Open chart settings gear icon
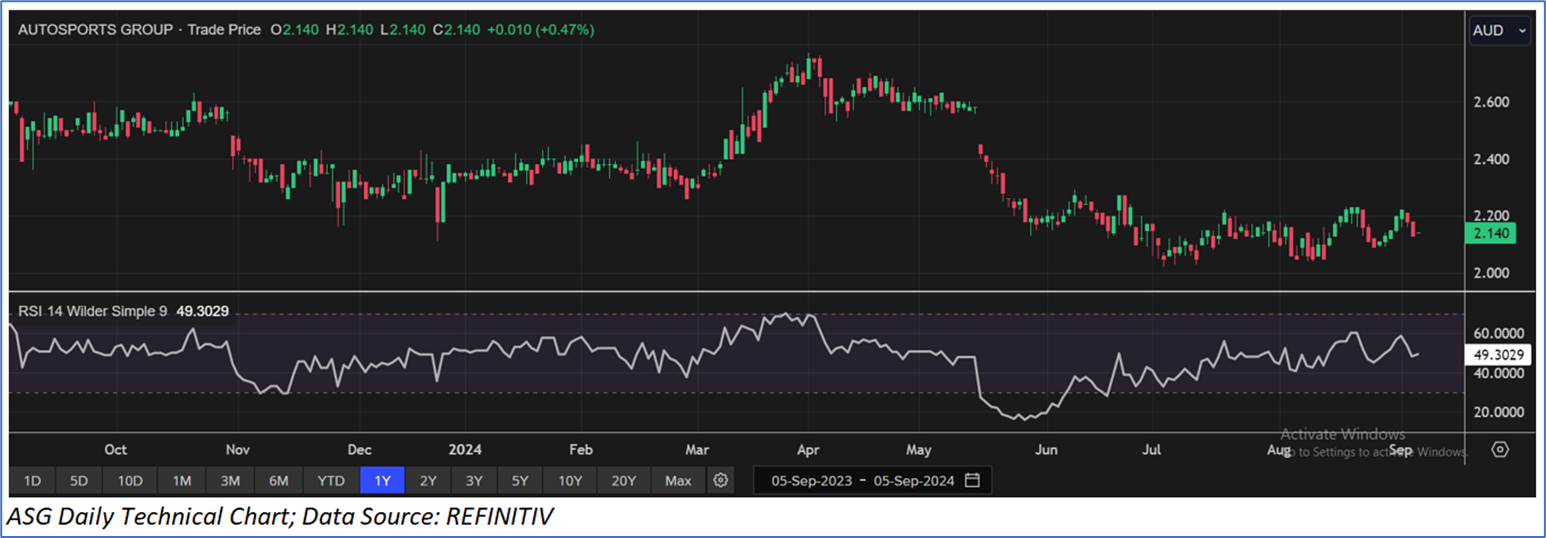This screenshot has width=1546, height=538. point(720,481)
